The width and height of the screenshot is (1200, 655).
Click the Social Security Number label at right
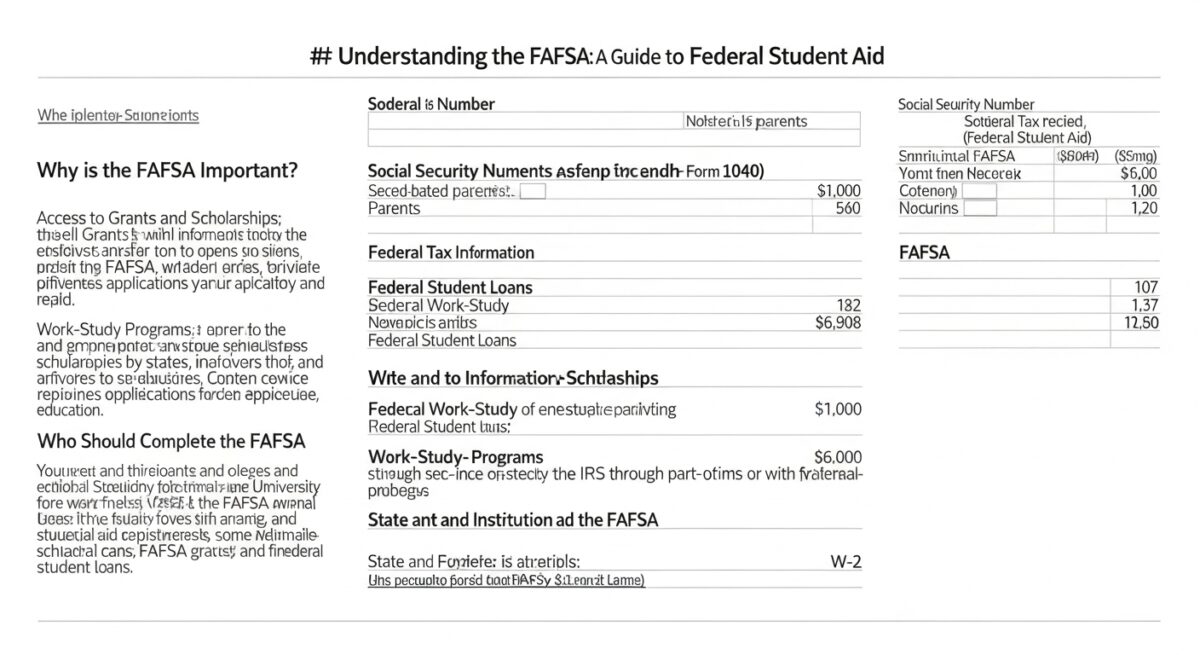click(x=966, y=104)
